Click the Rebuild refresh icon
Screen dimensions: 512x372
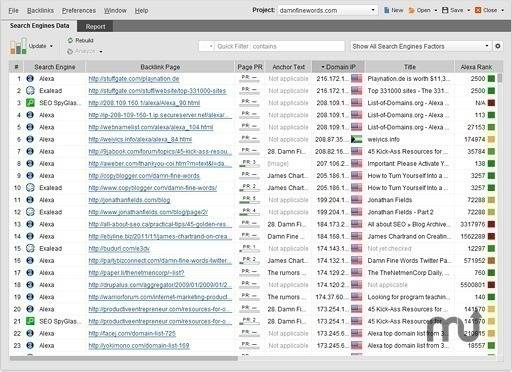(70, 40)
